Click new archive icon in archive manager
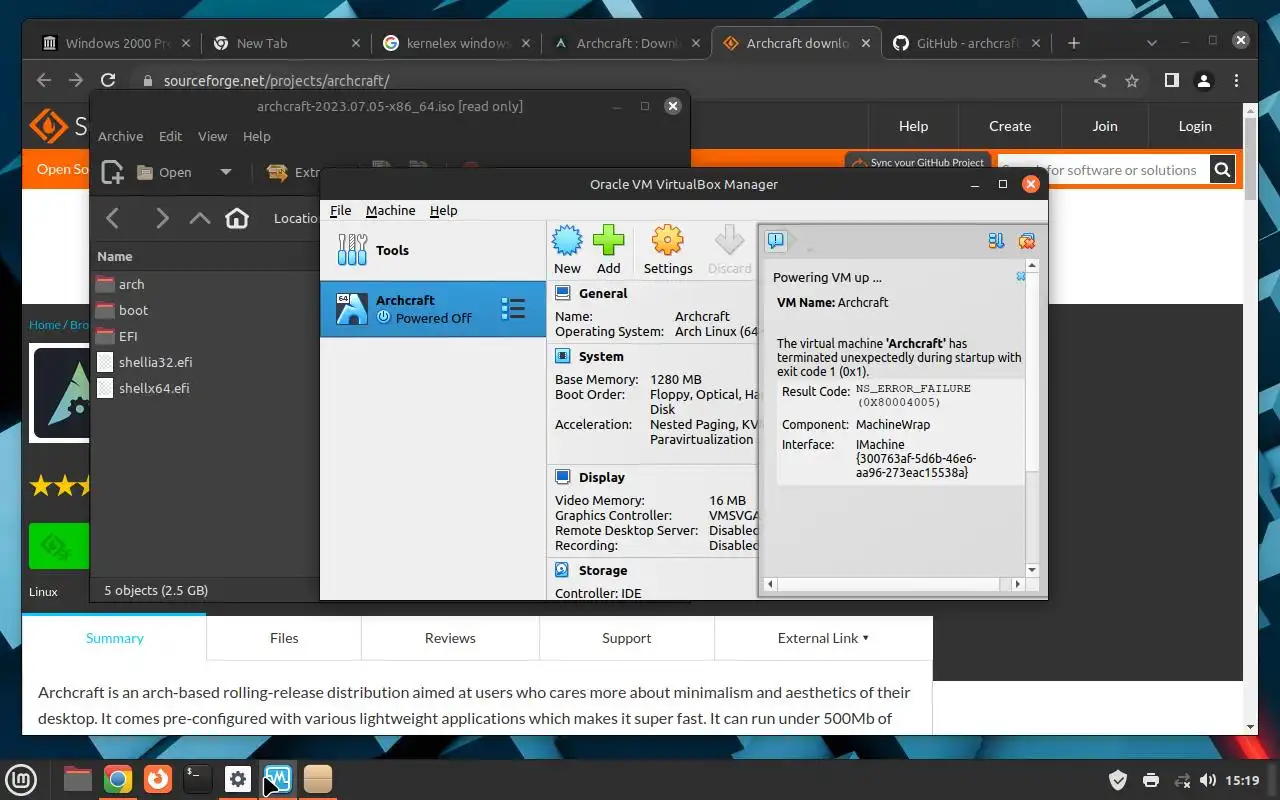 [x=112, y=172]
